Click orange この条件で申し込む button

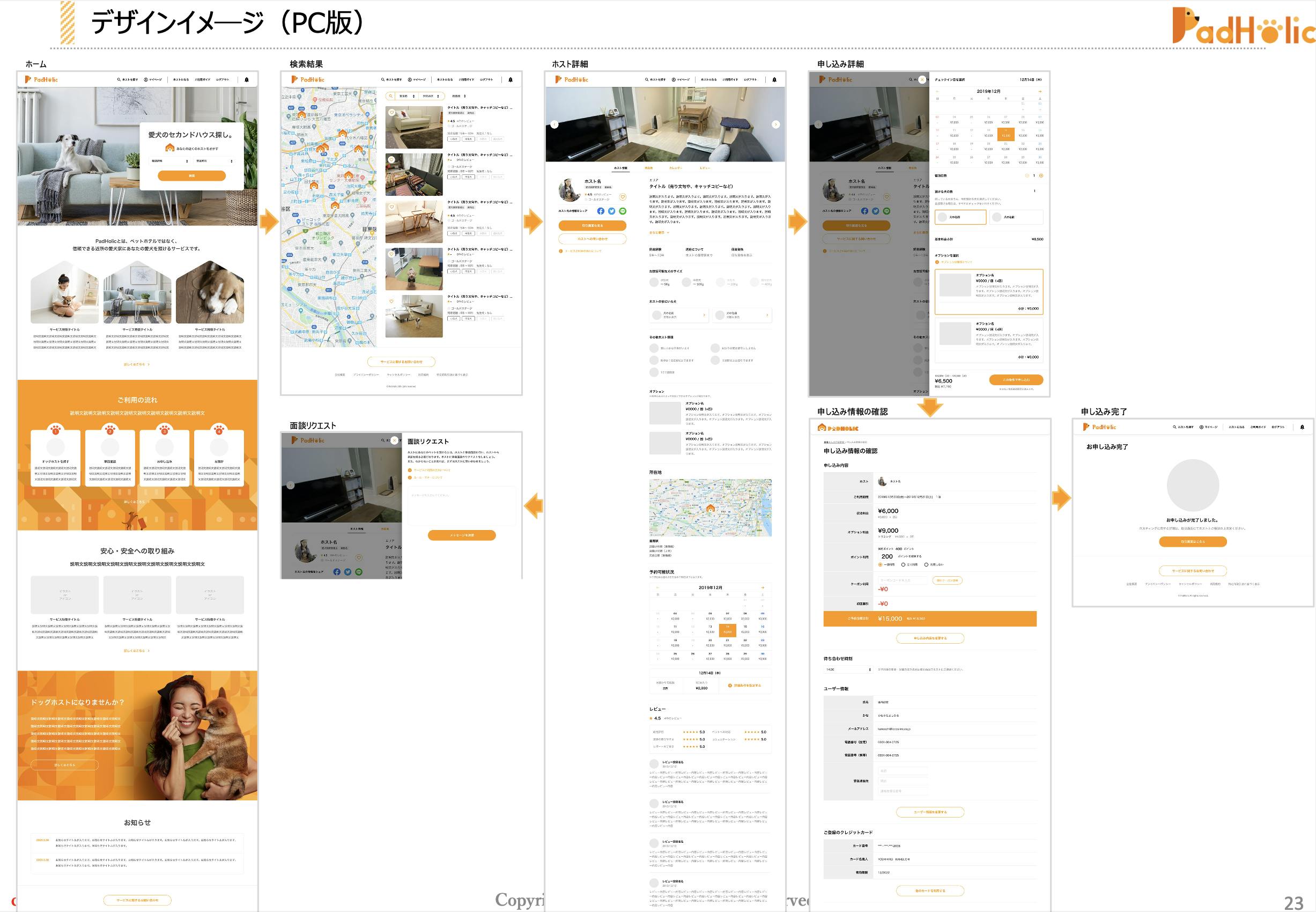click(x=1016, y=379)
